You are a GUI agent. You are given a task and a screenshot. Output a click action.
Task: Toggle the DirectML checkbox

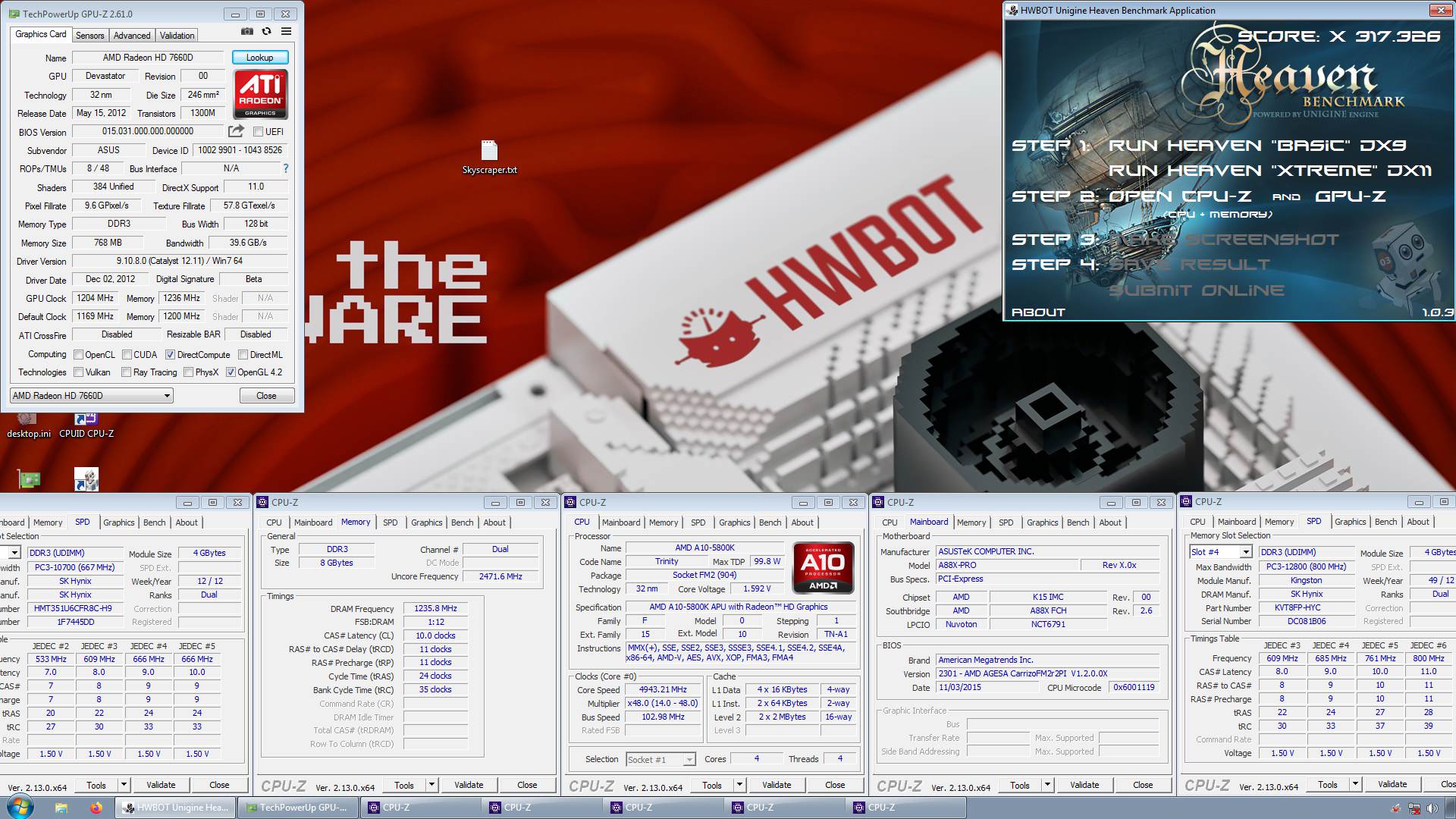tap(243, 355)
